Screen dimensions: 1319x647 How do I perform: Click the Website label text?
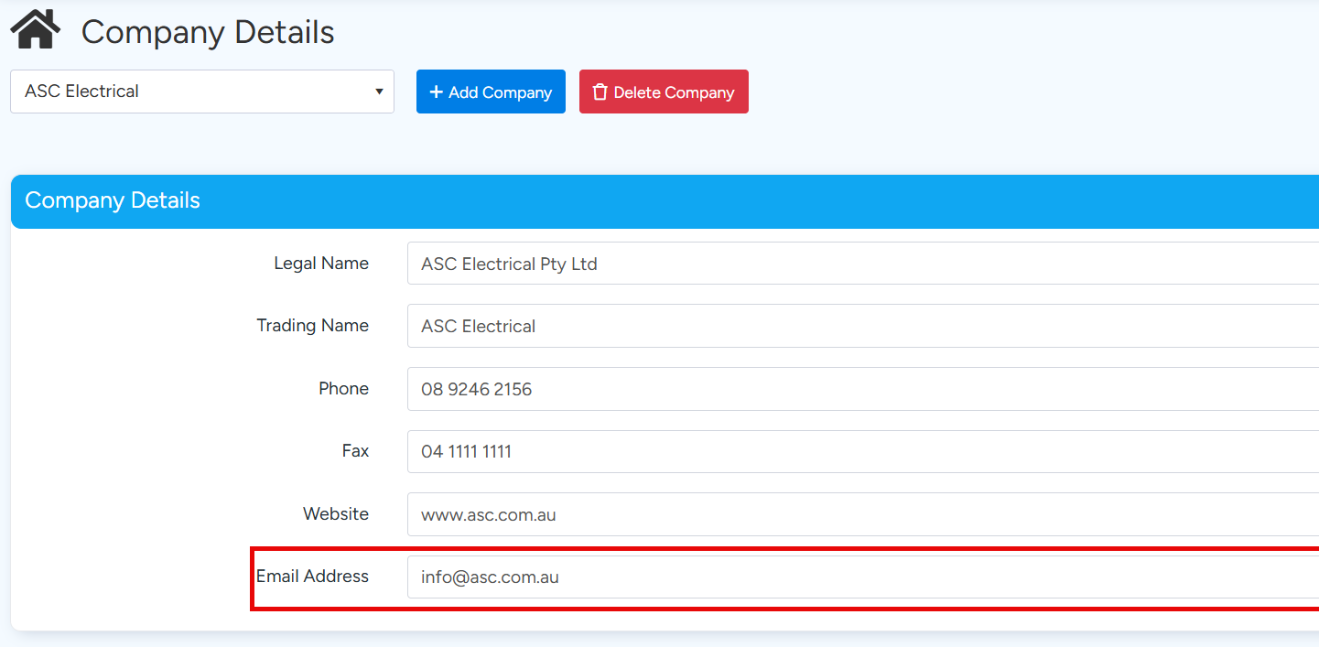click(x=335, y=513)
